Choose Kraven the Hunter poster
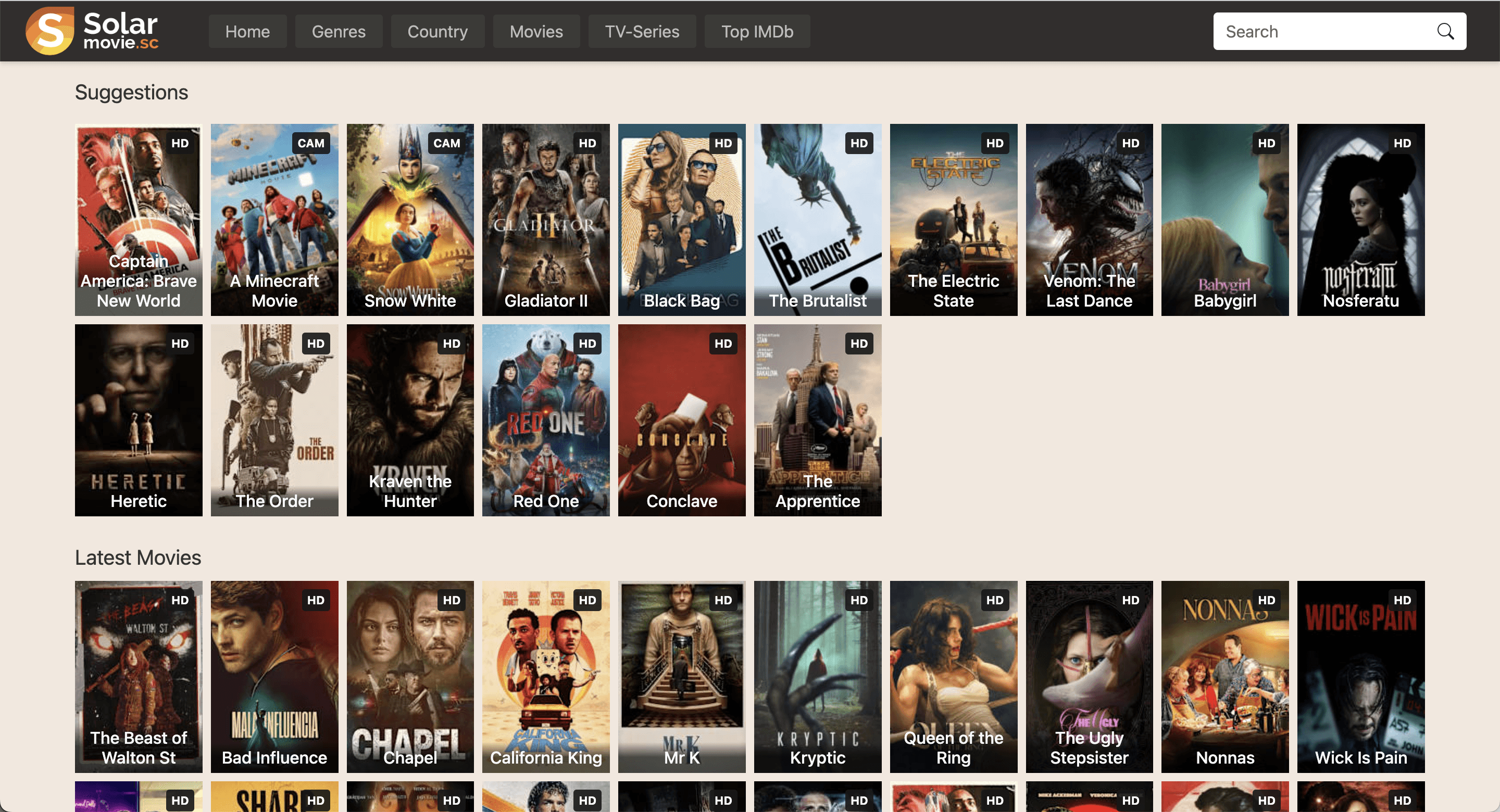 pyautogui.click(x=410, y=420)
